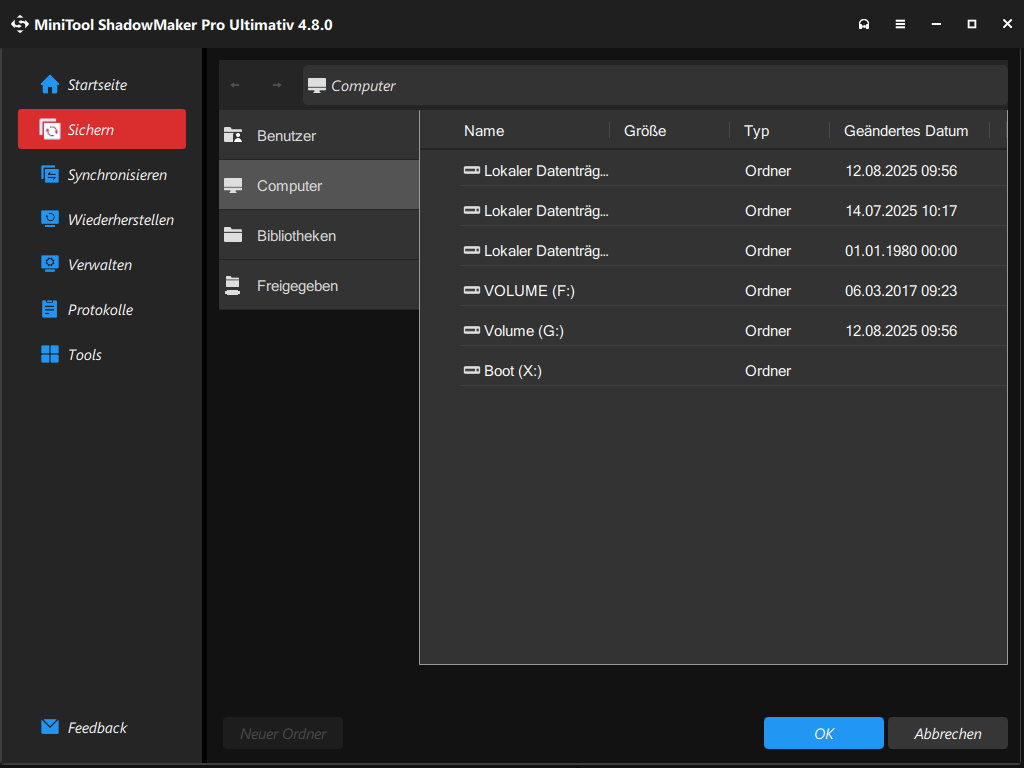Open the Protokolle log icon

(x=50, y=310)
